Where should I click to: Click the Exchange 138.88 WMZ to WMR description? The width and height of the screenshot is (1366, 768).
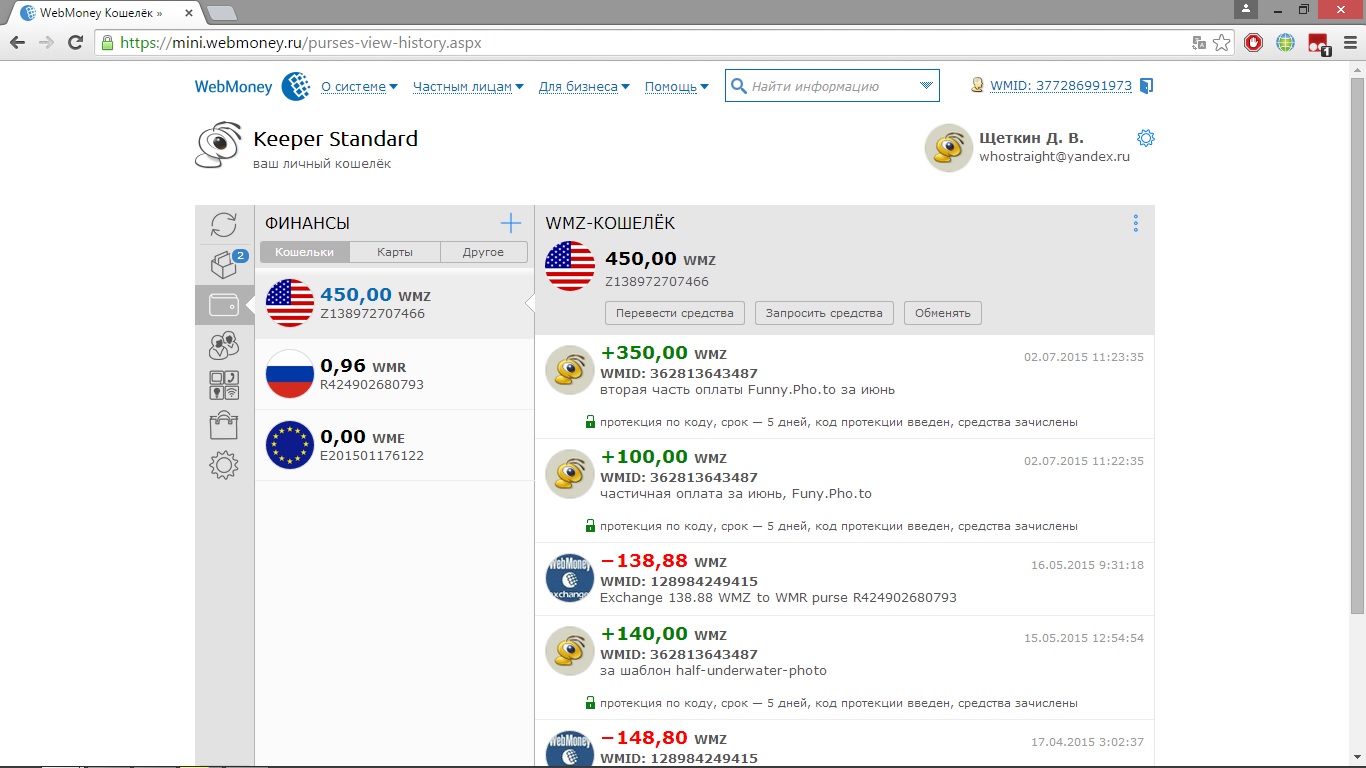pos(779,597)
